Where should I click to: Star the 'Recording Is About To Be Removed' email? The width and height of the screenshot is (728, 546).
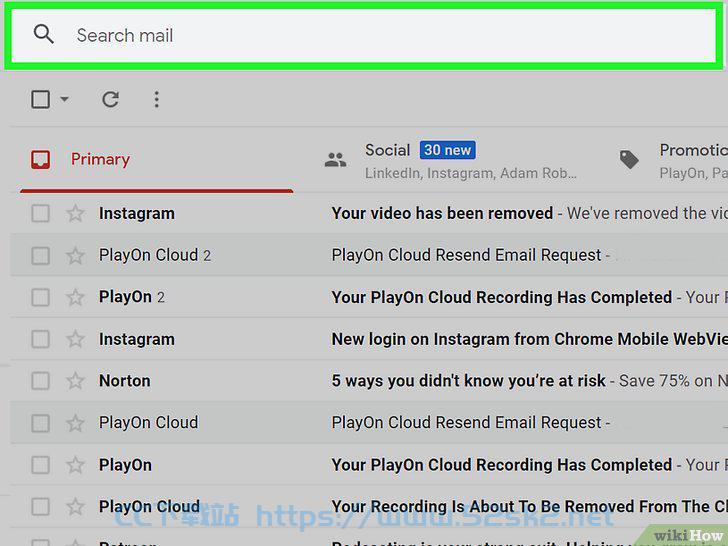click(x=75, y=507)
